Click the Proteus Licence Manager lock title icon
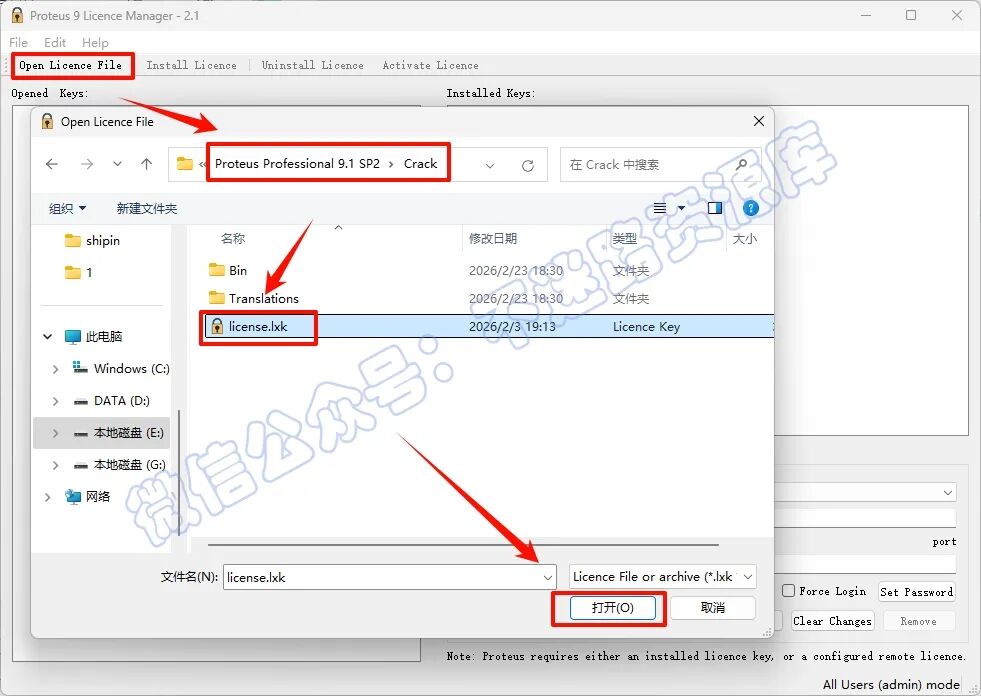 (x=17, y=15)
